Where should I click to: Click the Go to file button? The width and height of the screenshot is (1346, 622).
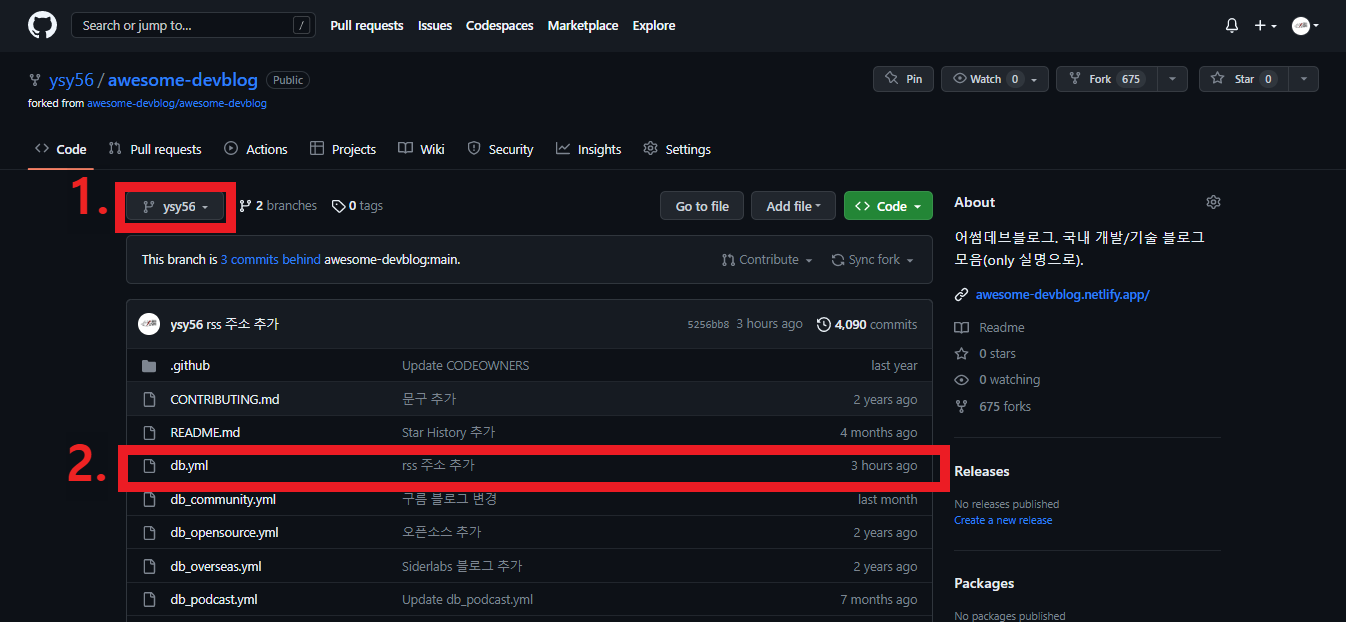(702, 206)
